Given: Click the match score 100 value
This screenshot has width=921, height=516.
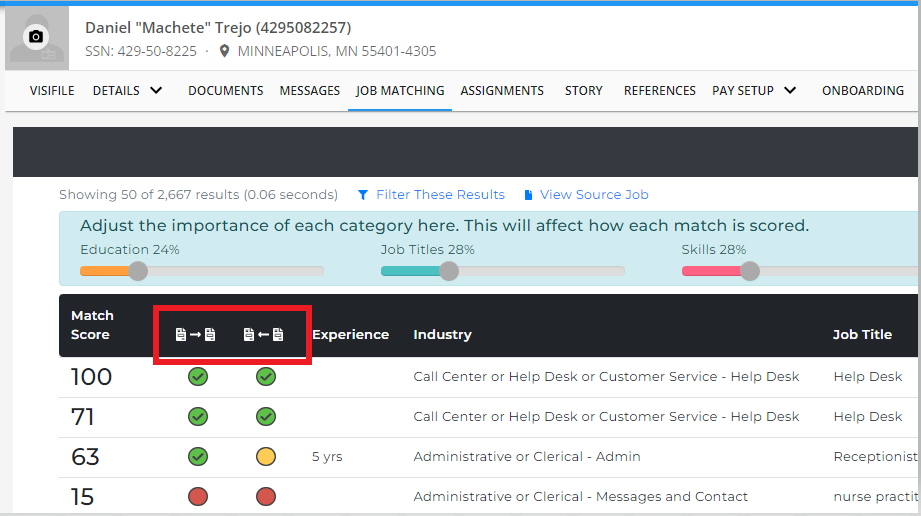Looking at the screenshot, I should tap(91, 377).
